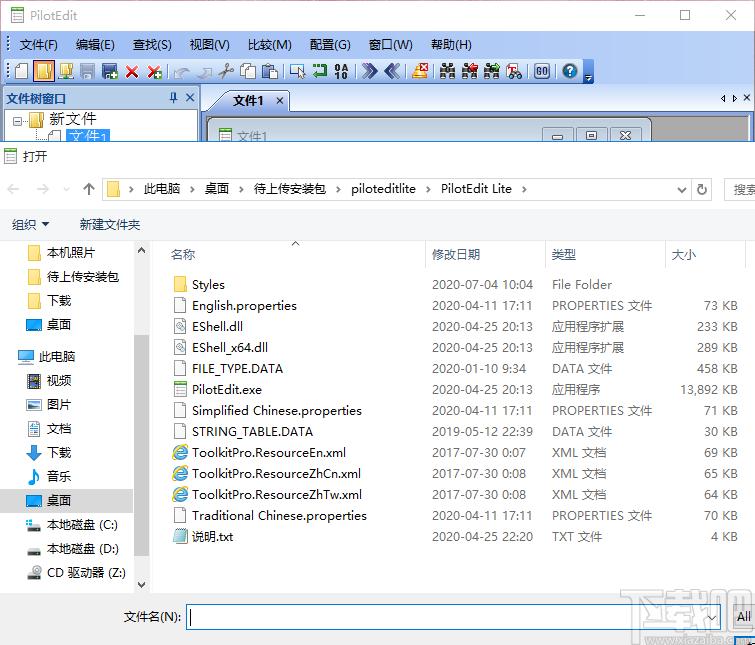Click the indent double right chevron icon
Image resolution: width=755 pixels, height=645 pixels.
pyautogui.click(x=369, y=71)
